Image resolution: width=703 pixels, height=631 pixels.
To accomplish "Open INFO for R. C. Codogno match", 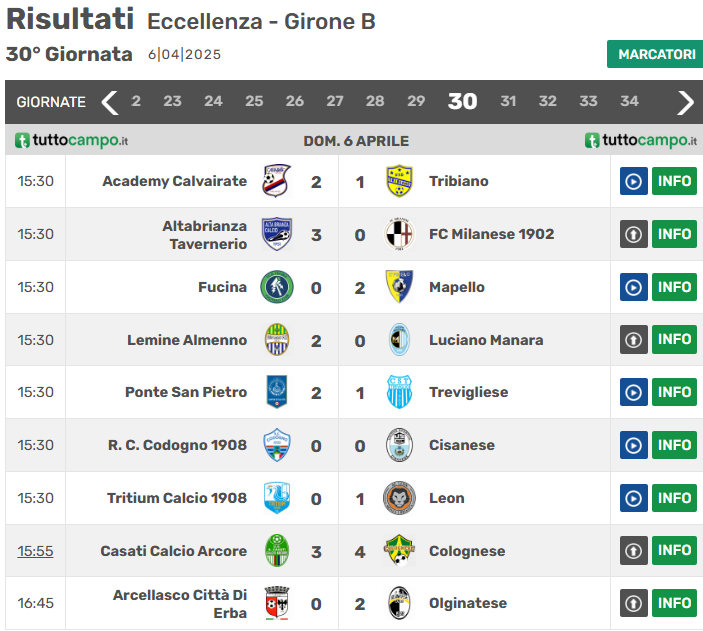I will (x=675, y=445).
